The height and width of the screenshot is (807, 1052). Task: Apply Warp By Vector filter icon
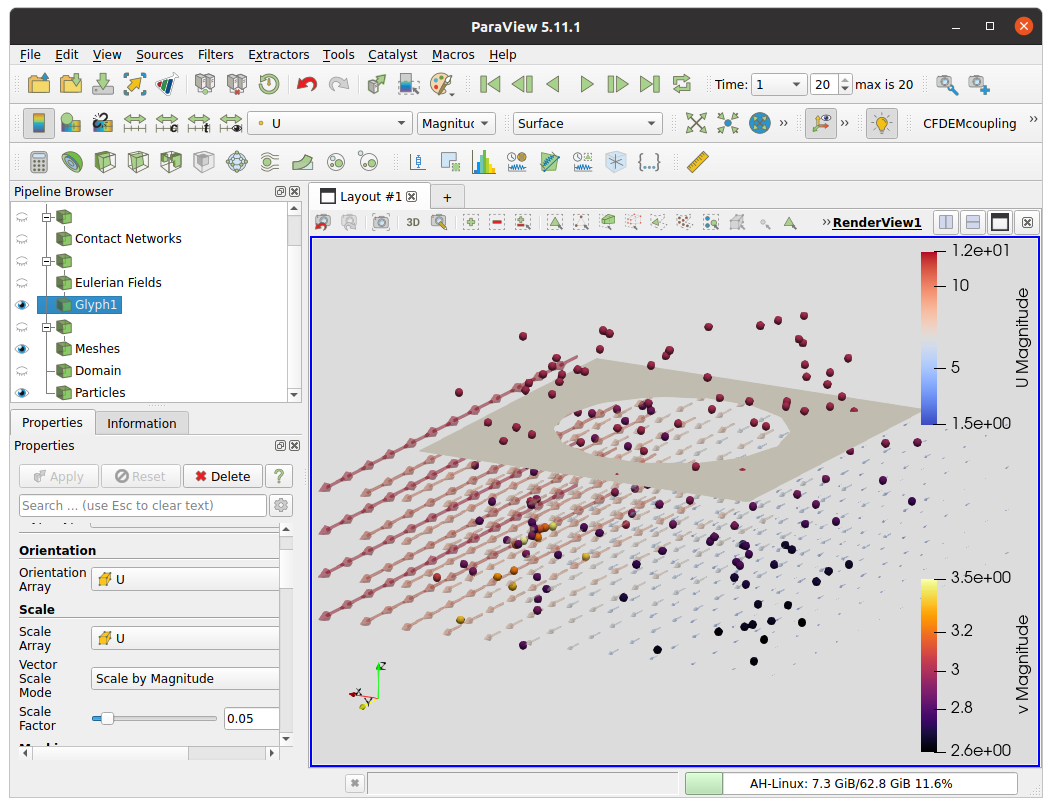tap(302, 162)
